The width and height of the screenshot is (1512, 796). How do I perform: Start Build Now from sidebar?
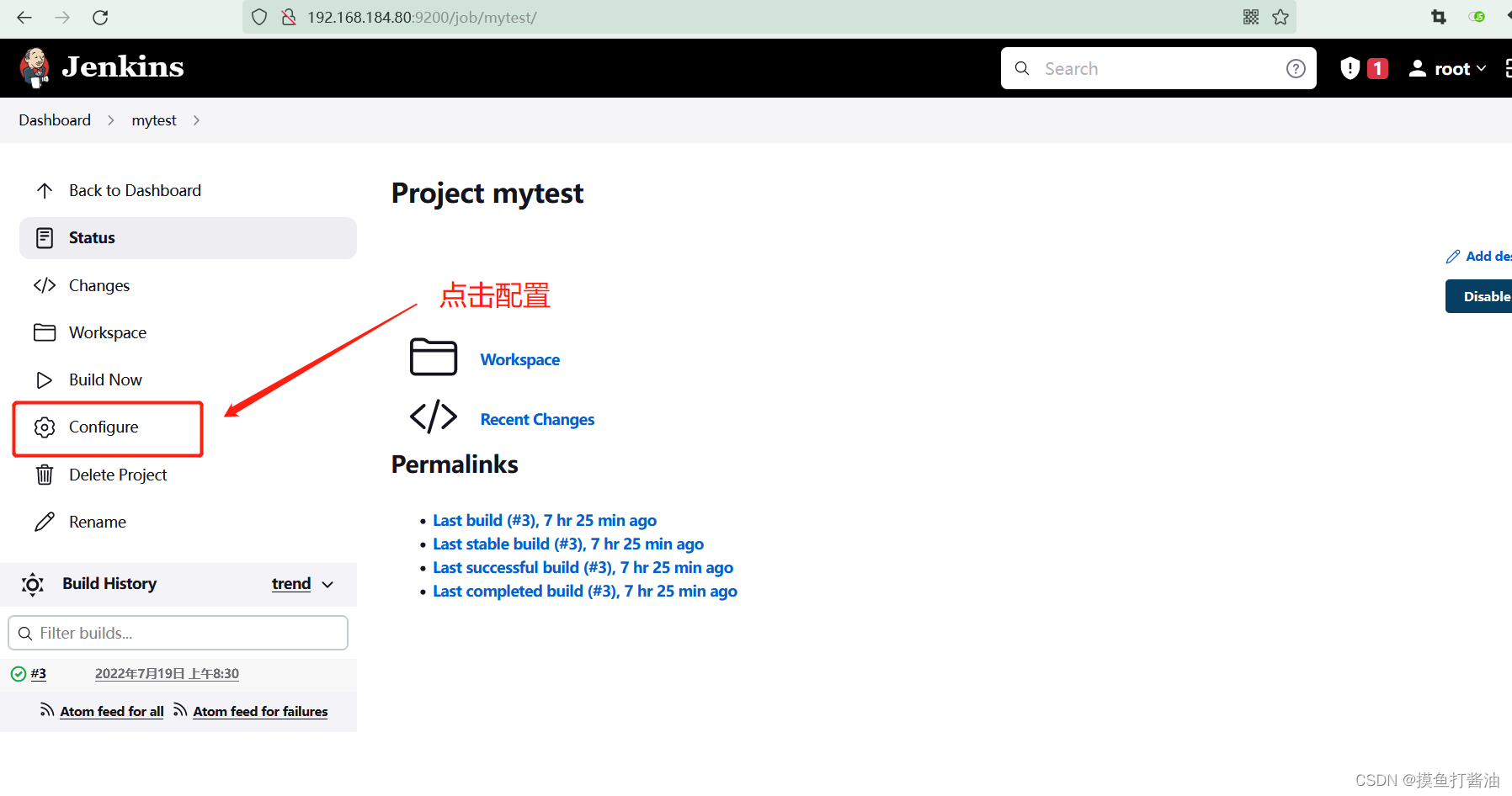coord(188,379)
